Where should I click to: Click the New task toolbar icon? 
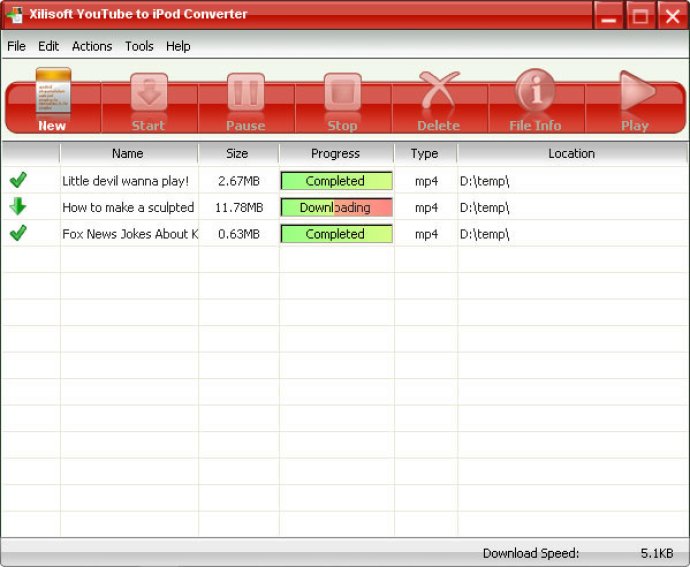point(53,99)
